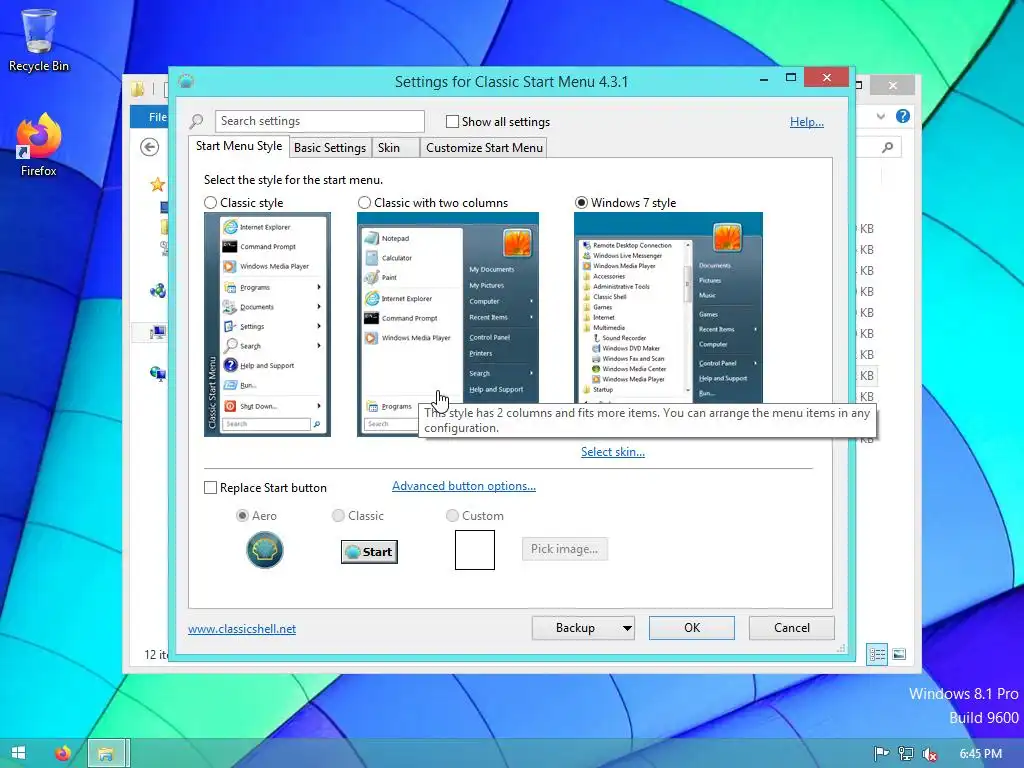Click the Windows 7 style preview thumbnail

pos(668,308)
